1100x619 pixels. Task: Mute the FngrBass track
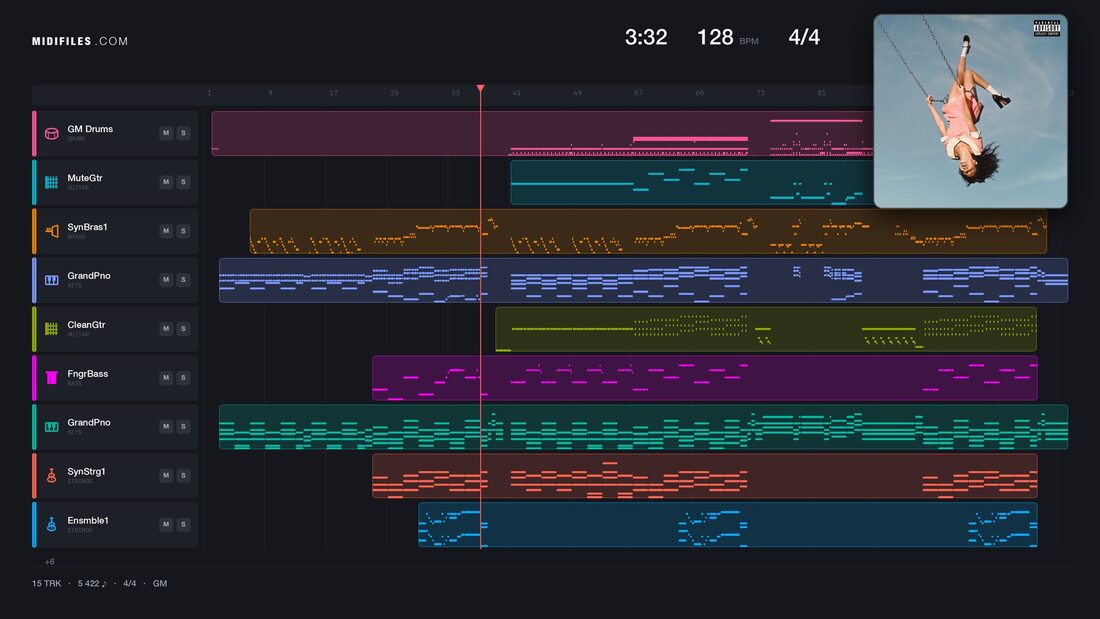(166, 378)
